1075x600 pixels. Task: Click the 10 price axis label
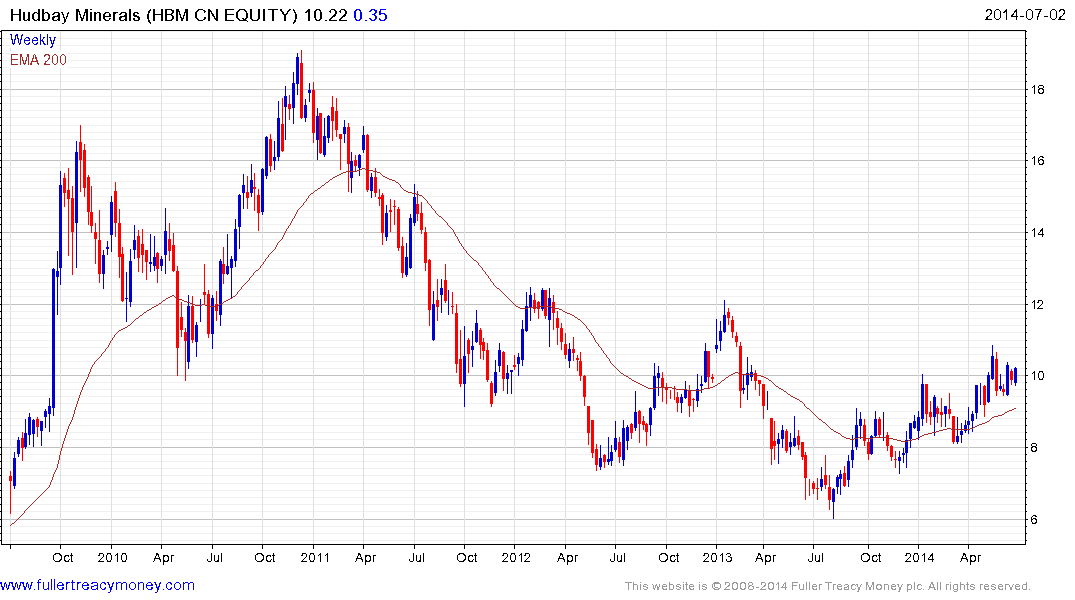[1037, 376]
